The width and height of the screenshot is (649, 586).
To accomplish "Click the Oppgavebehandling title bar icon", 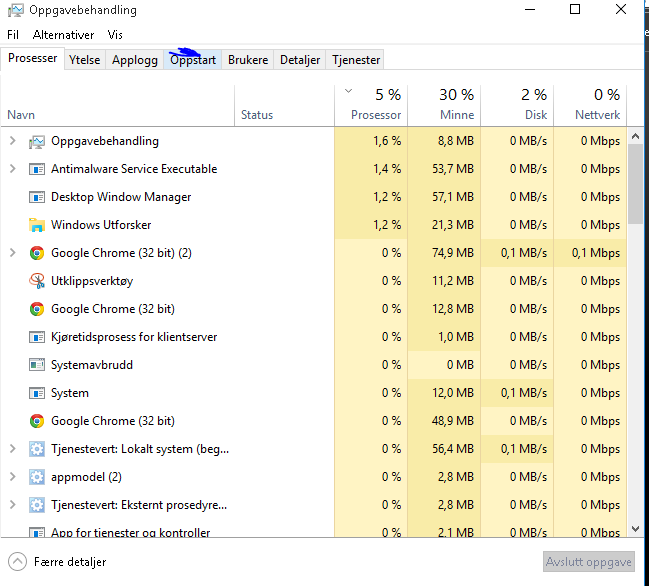I will [16, 10].
